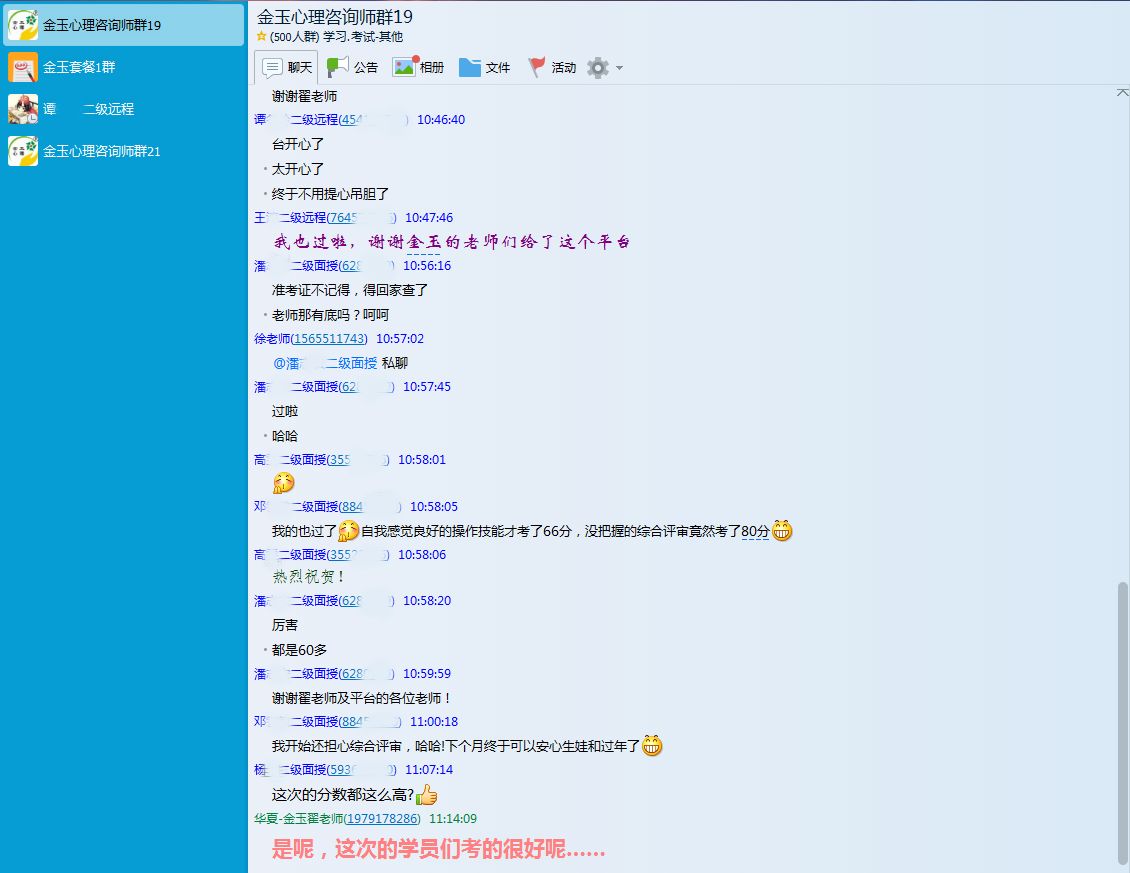
Task: Click sender link 徐老师(1565511743)
Action: 310,339
